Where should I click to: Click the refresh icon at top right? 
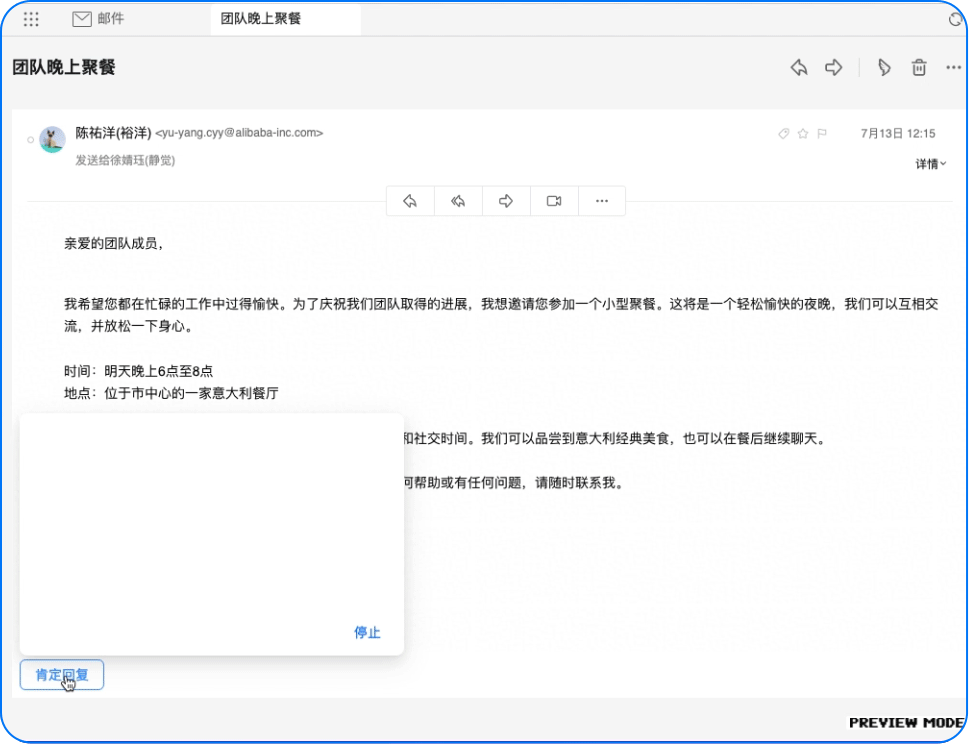[x=955, y=19]
